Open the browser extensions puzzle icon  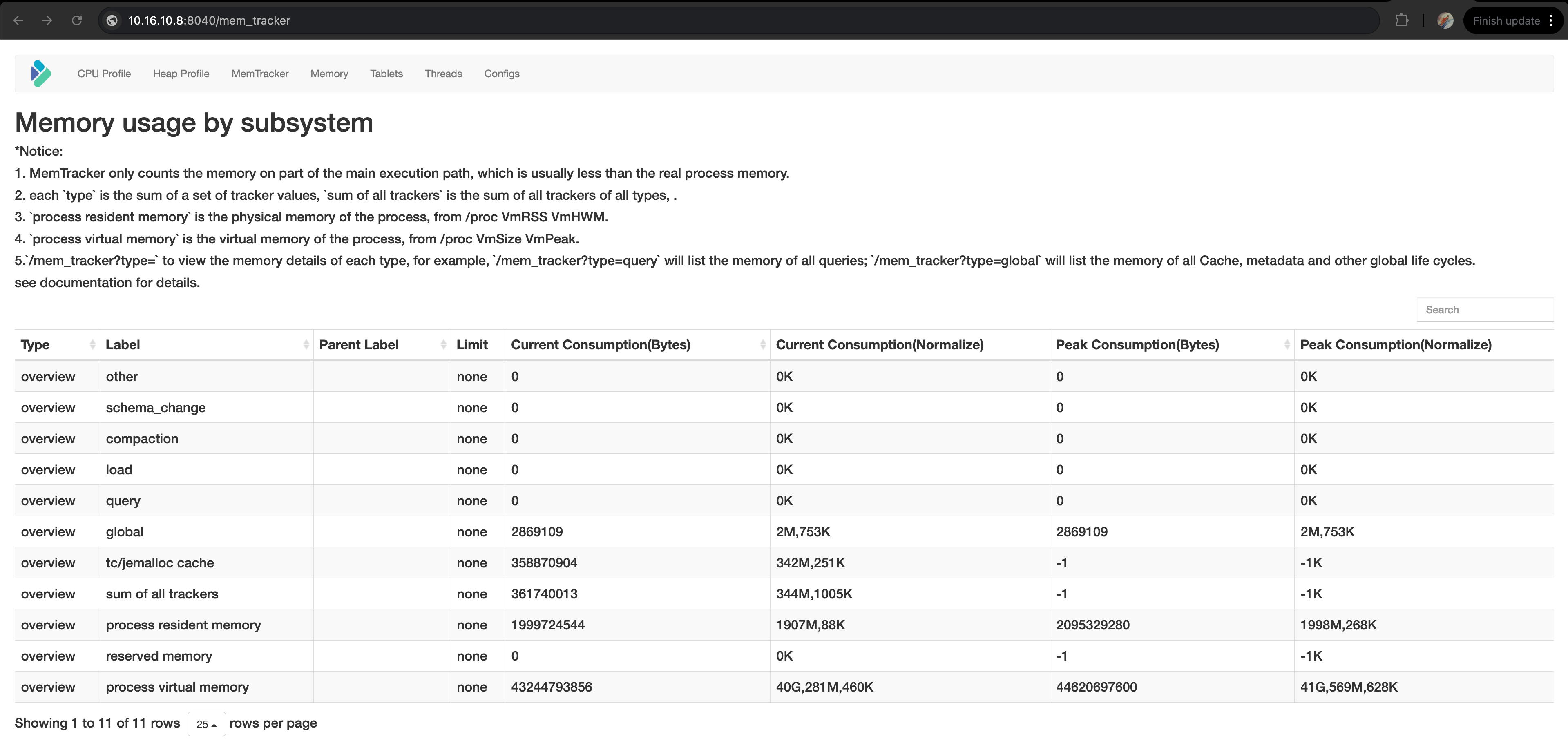tap(1401, 21)
